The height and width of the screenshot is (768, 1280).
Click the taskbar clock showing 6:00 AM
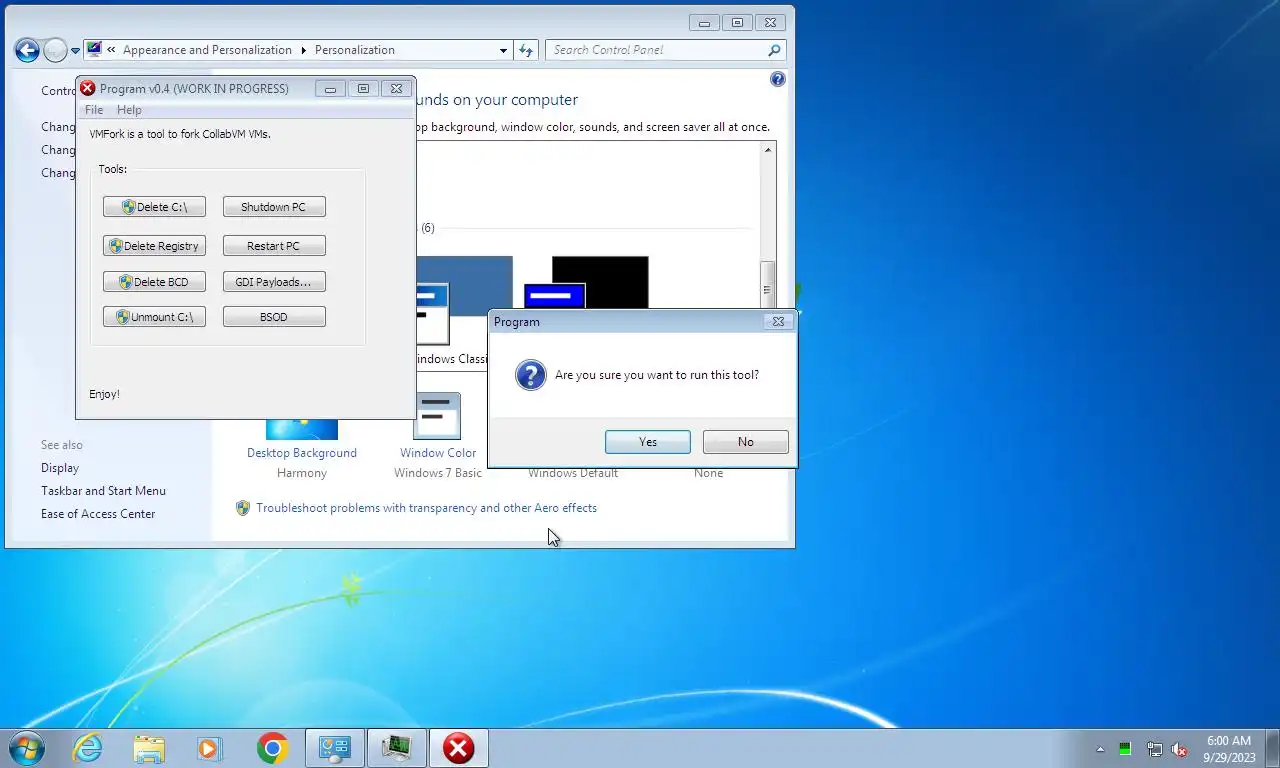pos(1229,749)
